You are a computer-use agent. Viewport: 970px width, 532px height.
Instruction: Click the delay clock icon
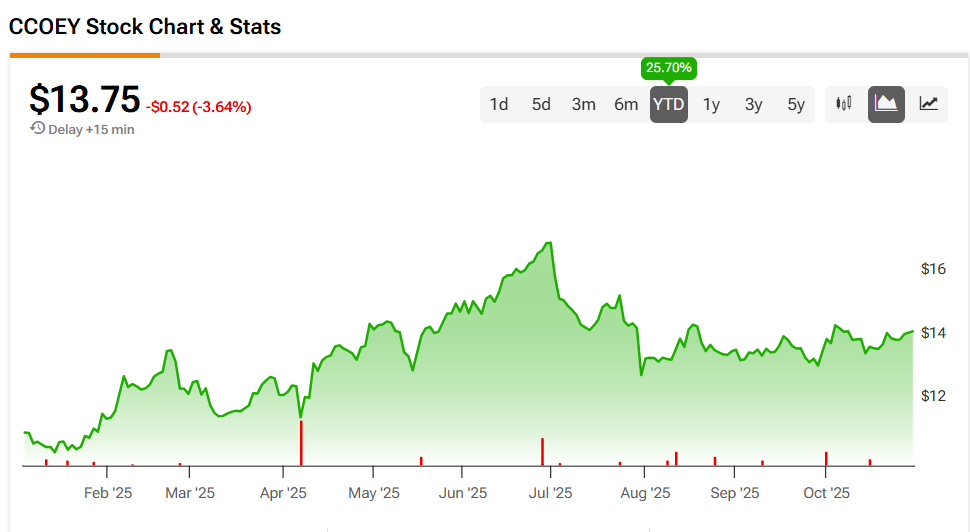tap(38, 129)
